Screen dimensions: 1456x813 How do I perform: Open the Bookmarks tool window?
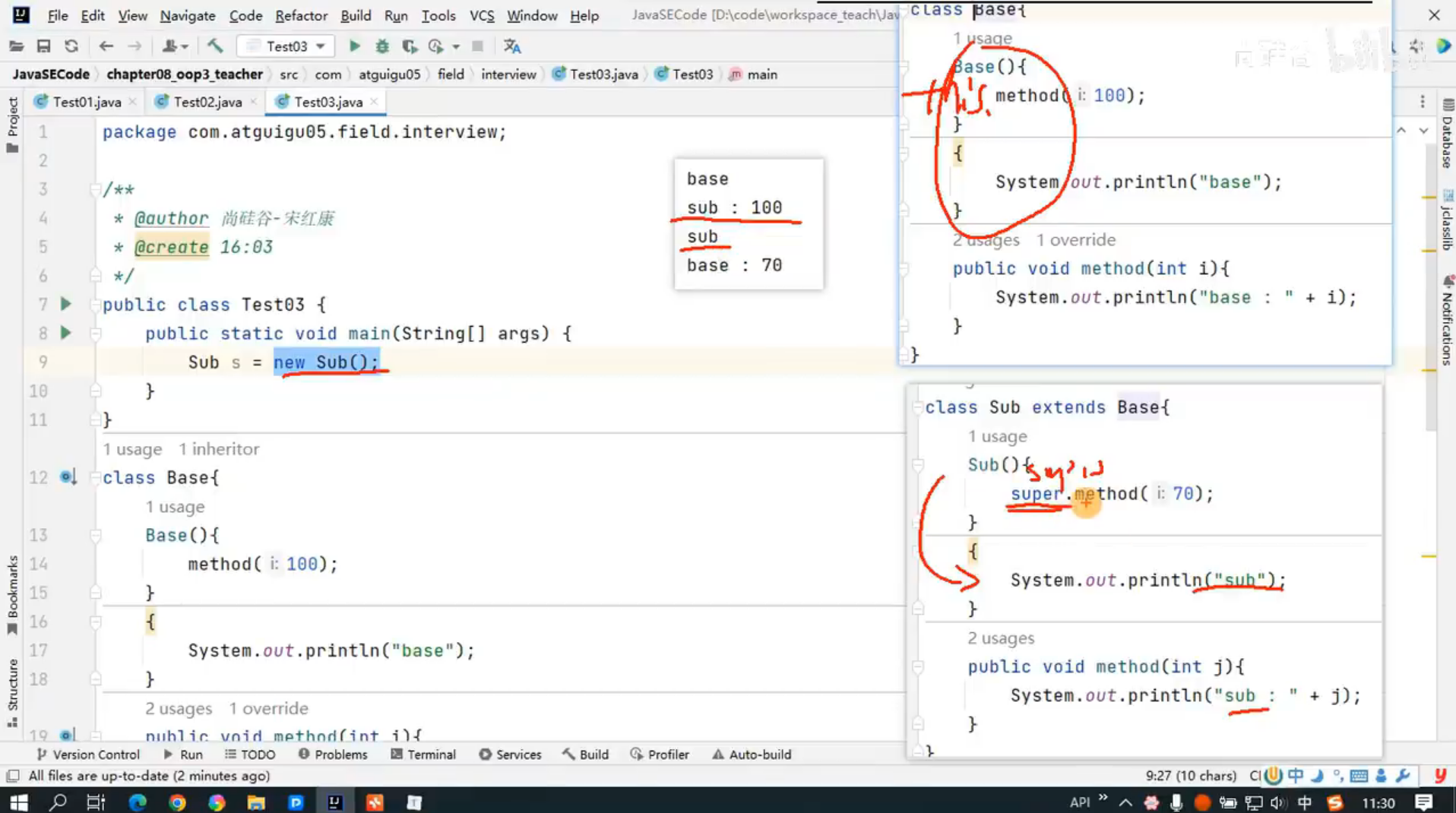point(12,595)
